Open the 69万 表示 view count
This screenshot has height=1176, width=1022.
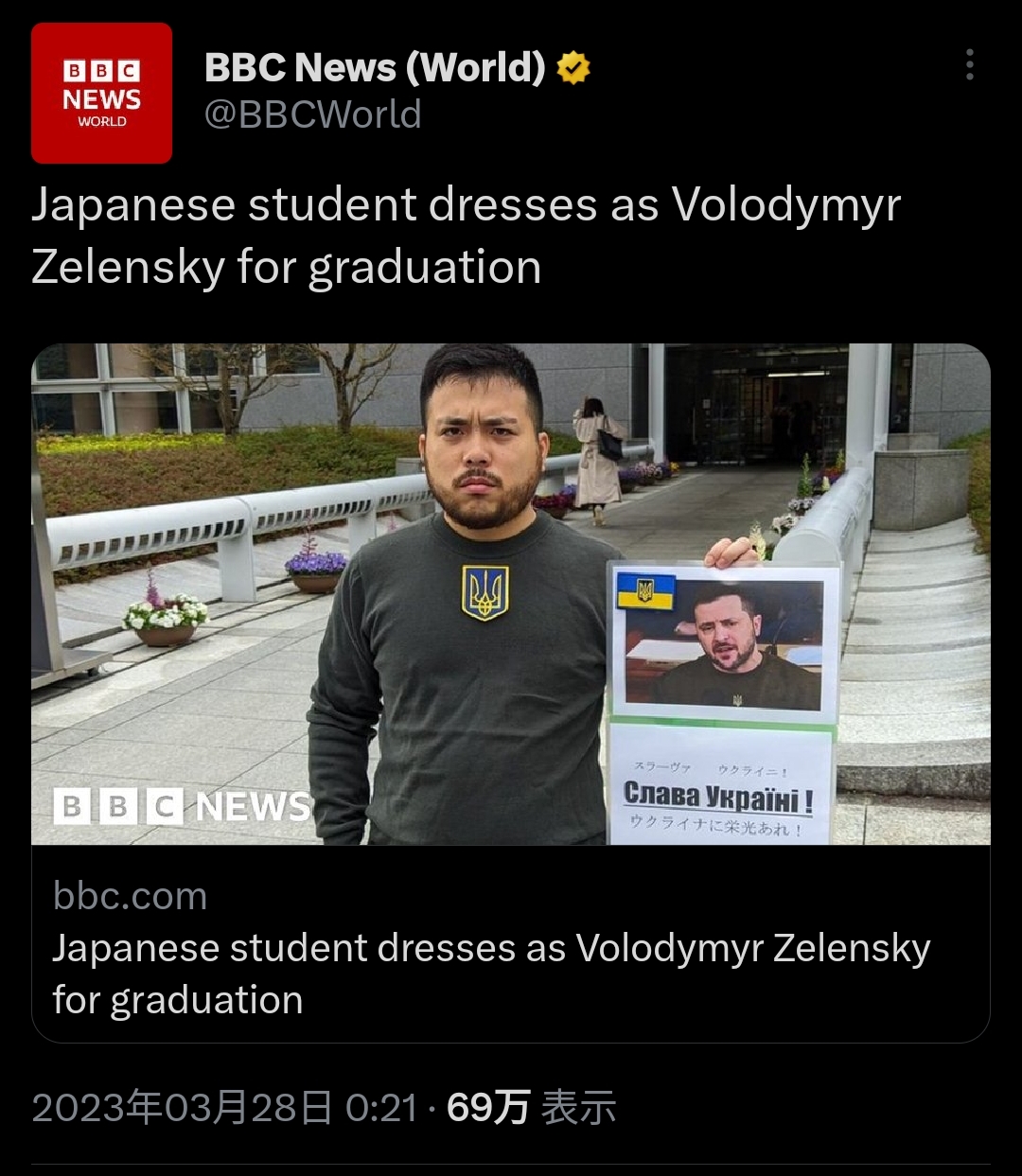[531, 1107]
